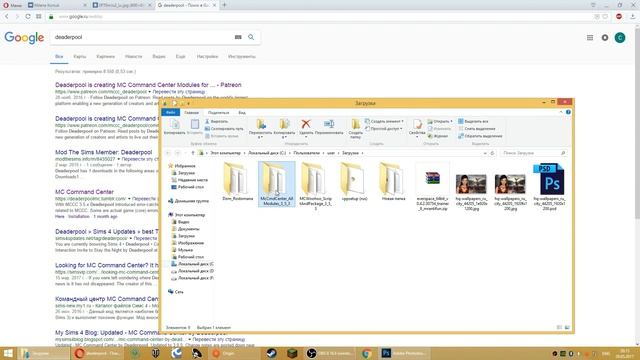Screen dimensions: 640x360
Task: Open the 'MC Command Center' search result
Action: pos(84,192)
